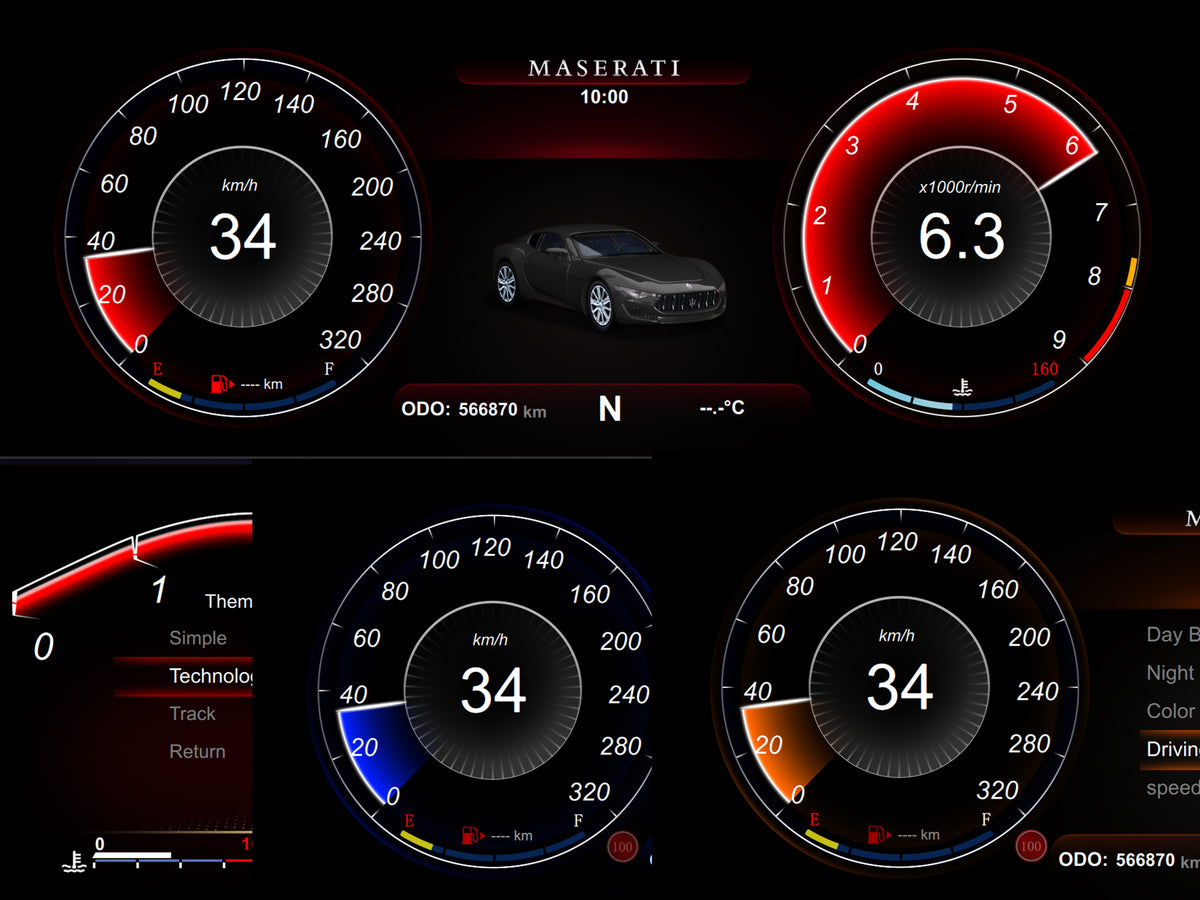Select Return in the theme menu

[x=197, y=752]
